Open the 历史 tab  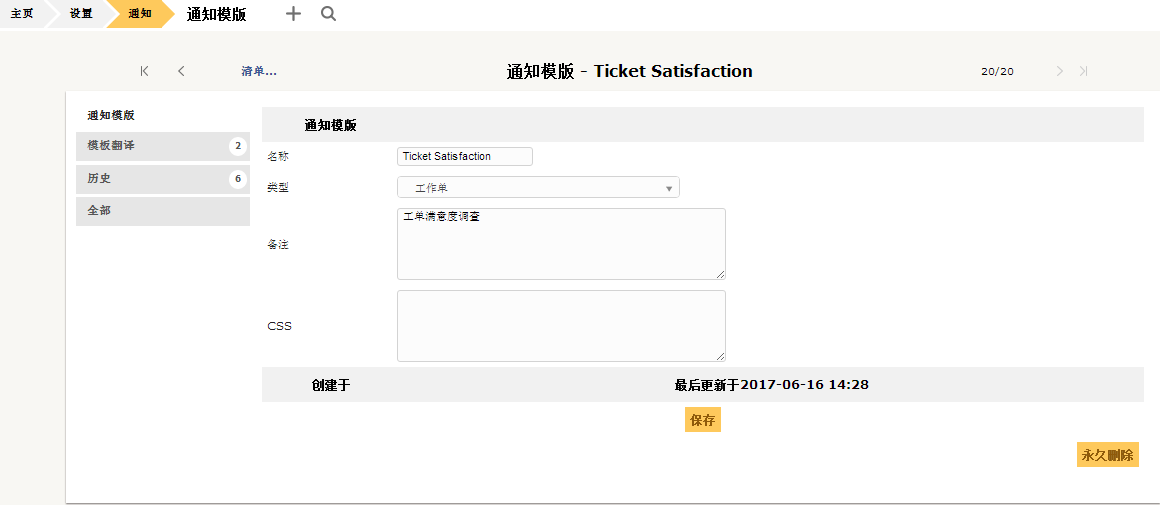[163, 179]
